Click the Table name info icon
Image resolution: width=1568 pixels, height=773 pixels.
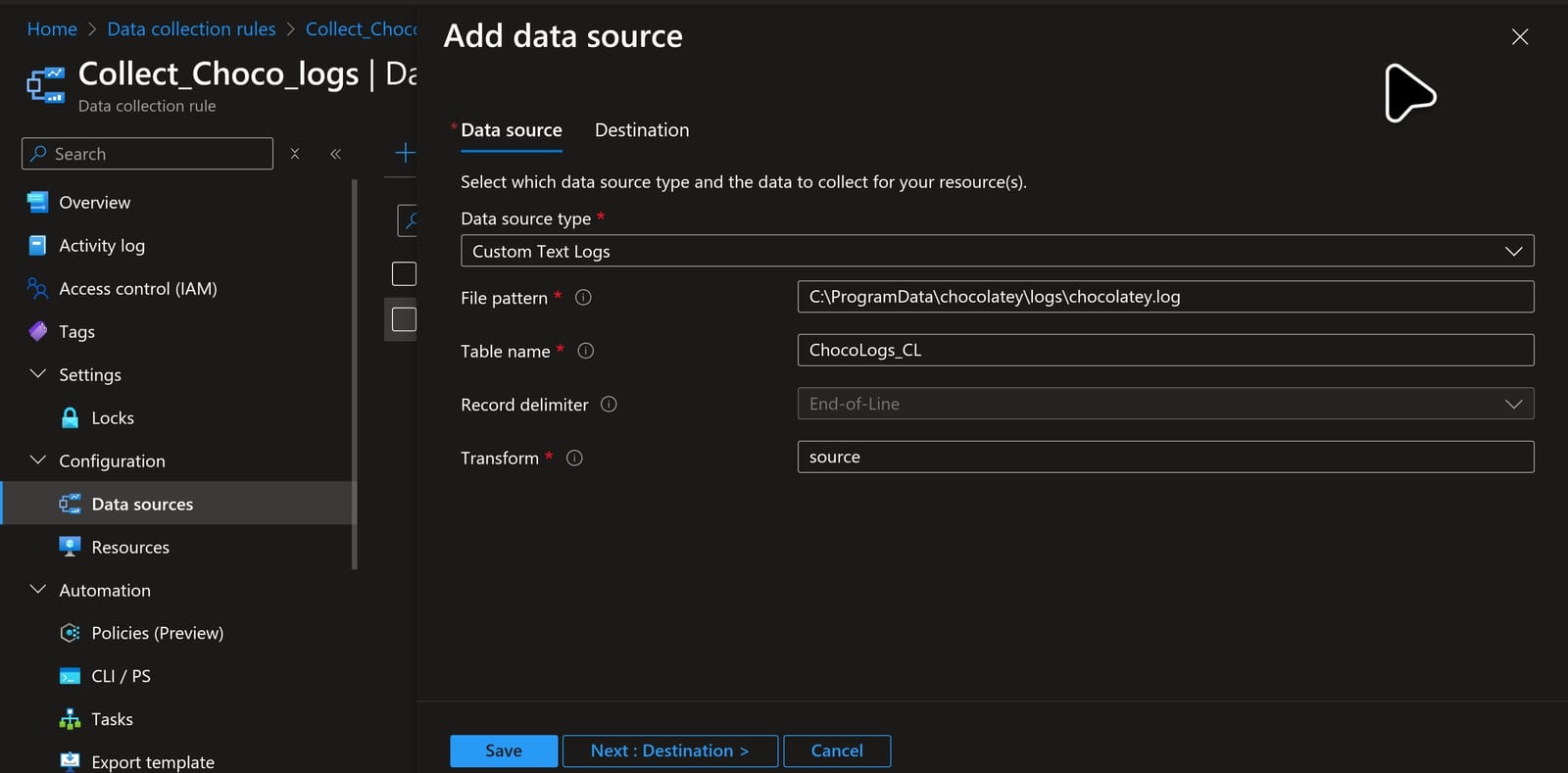(586, 351)
